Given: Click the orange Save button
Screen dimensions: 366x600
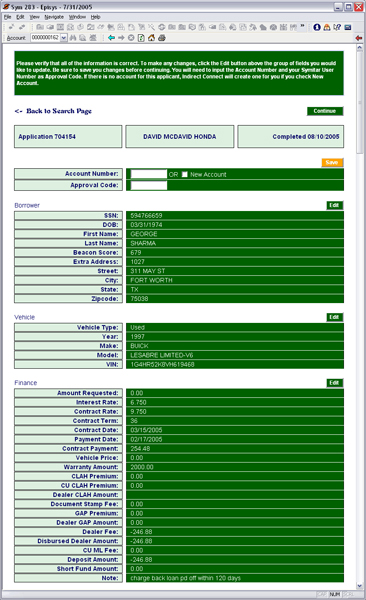Looking at the screenshot, I should point(332,162).
